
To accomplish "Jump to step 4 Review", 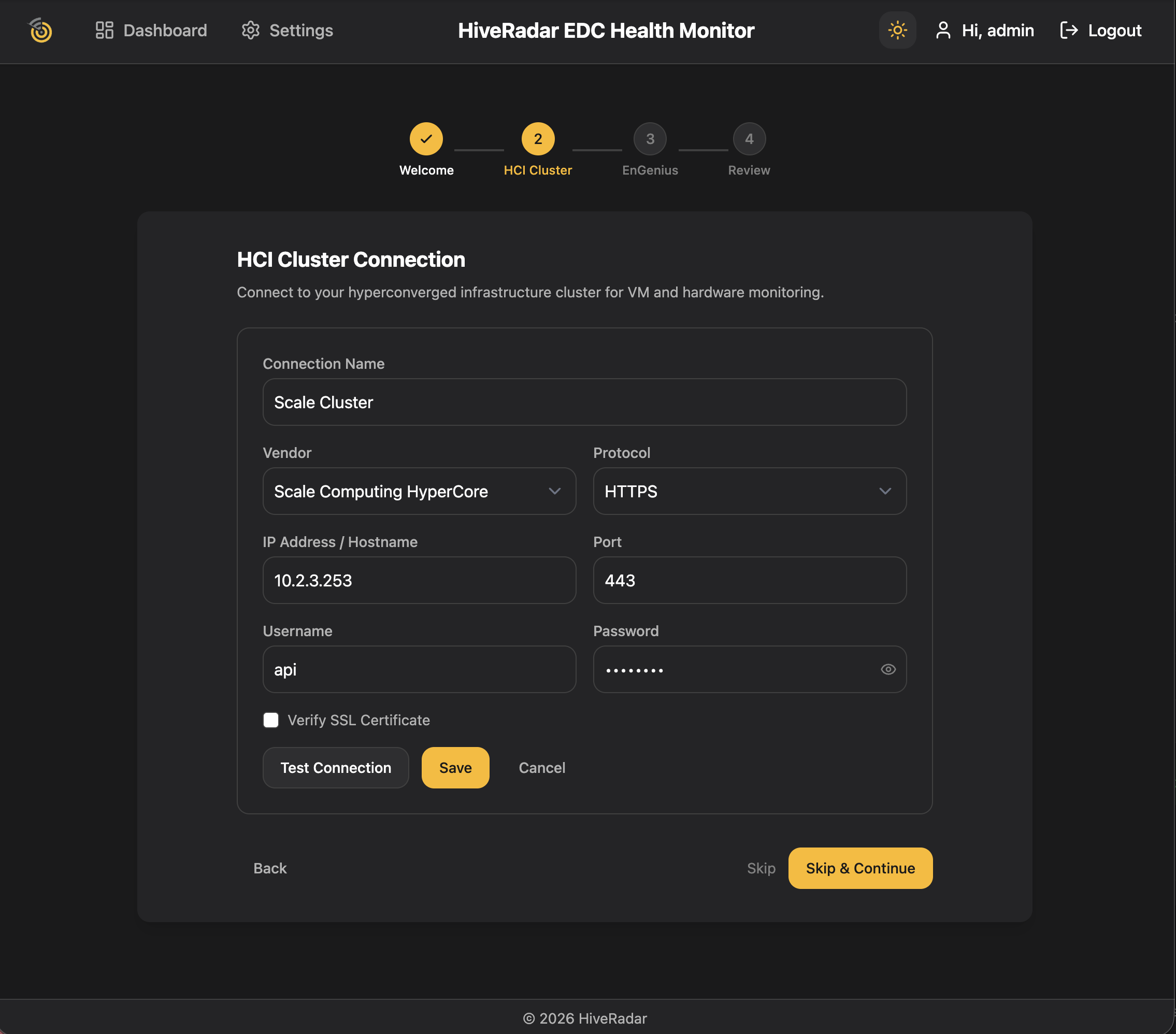I will tap(749, 139).
